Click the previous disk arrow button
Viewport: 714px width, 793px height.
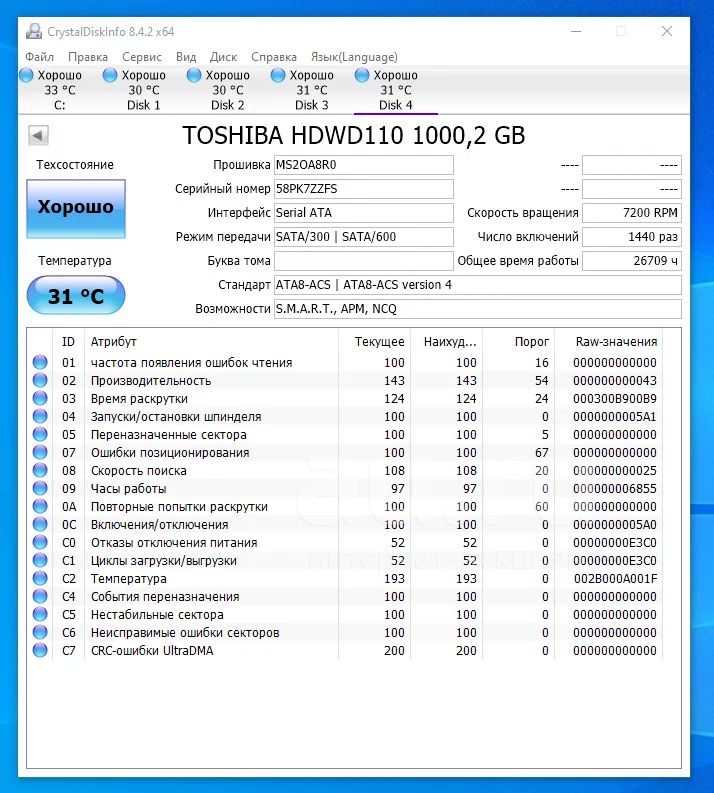pos(38,136)
